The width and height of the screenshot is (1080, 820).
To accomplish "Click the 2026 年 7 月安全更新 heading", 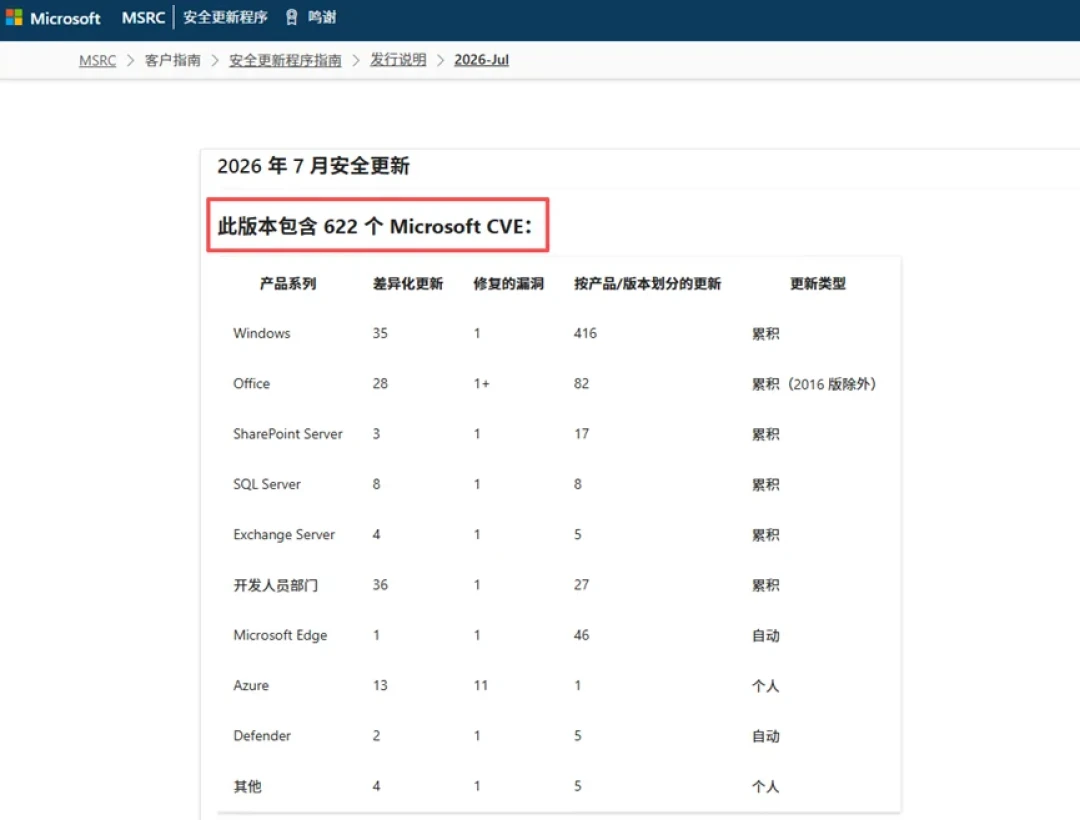I will pyautogui.click(x=313, y=166).
